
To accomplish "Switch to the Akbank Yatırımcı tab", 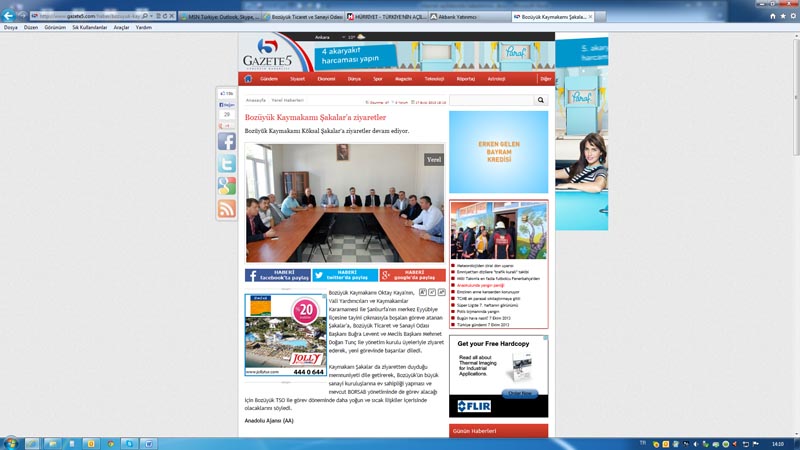I will pos(469,17).
